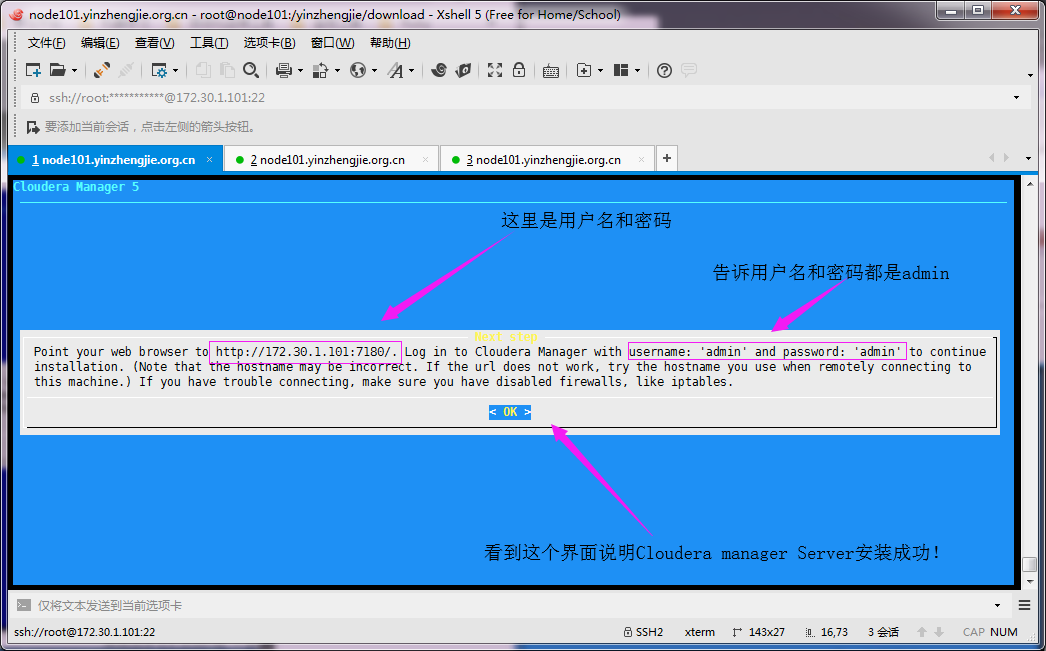Click the Font 'A' icon

coord(396,70)
